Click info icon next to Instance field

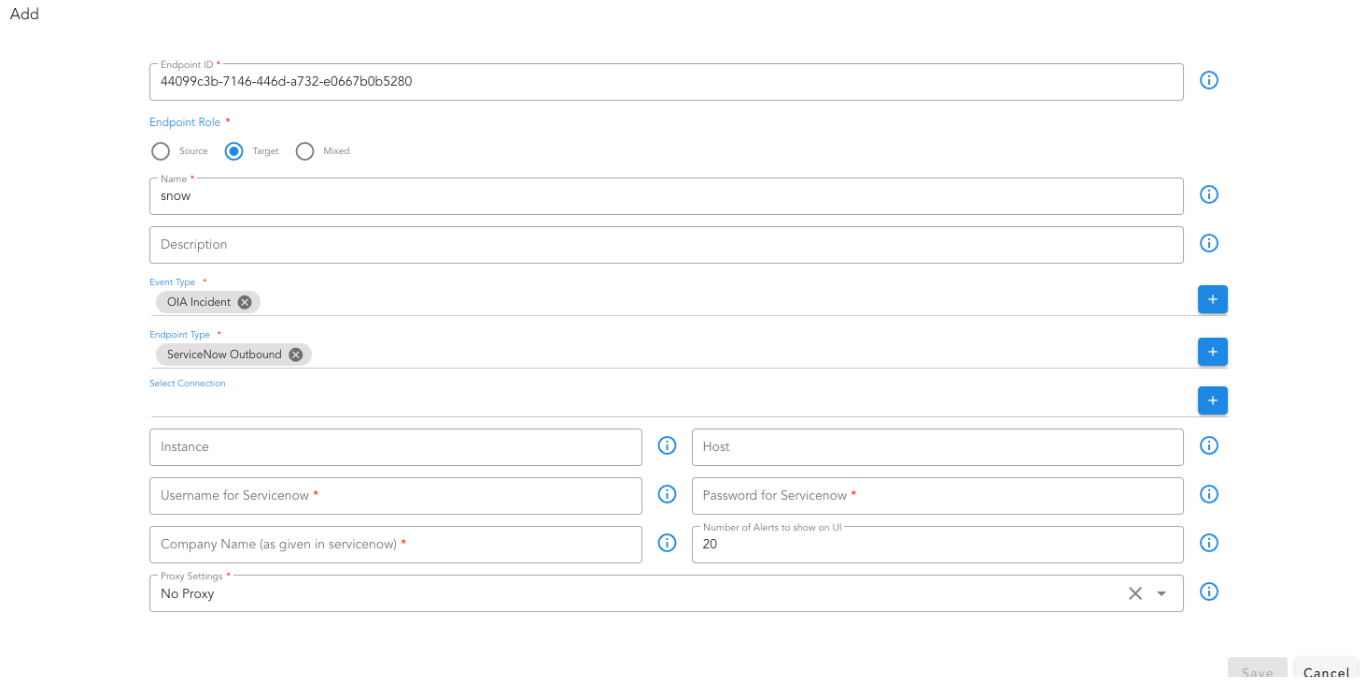tap(667, 446)
